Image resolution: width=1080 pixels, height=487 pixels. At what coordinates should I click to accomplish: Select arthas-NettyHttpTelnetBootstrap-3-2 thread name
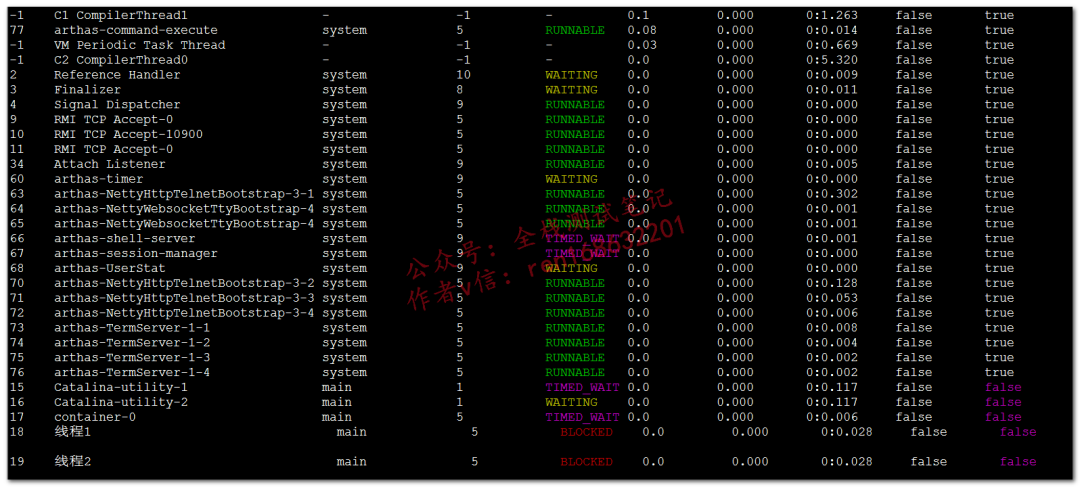pyautogui.click(x=184, y=283)
